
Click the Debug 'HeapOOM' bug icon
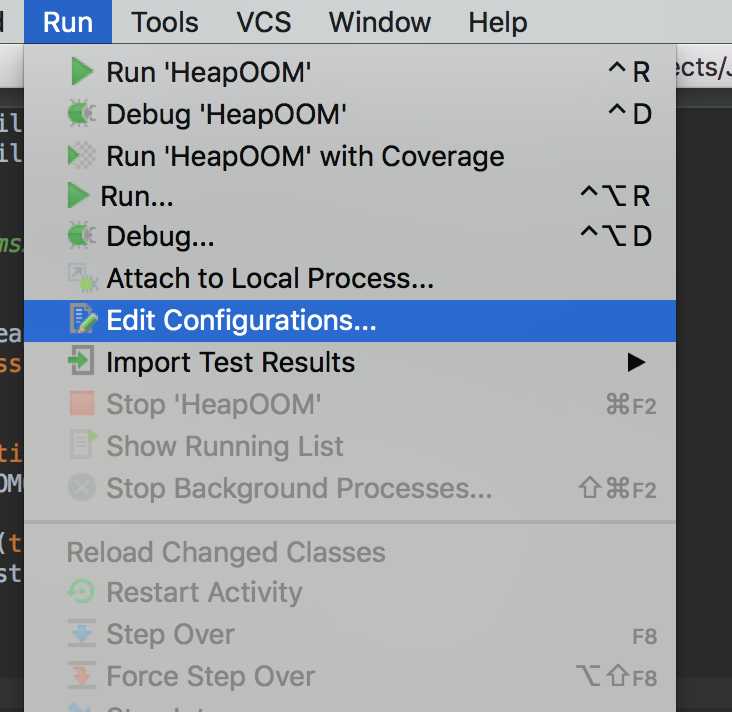81,113
